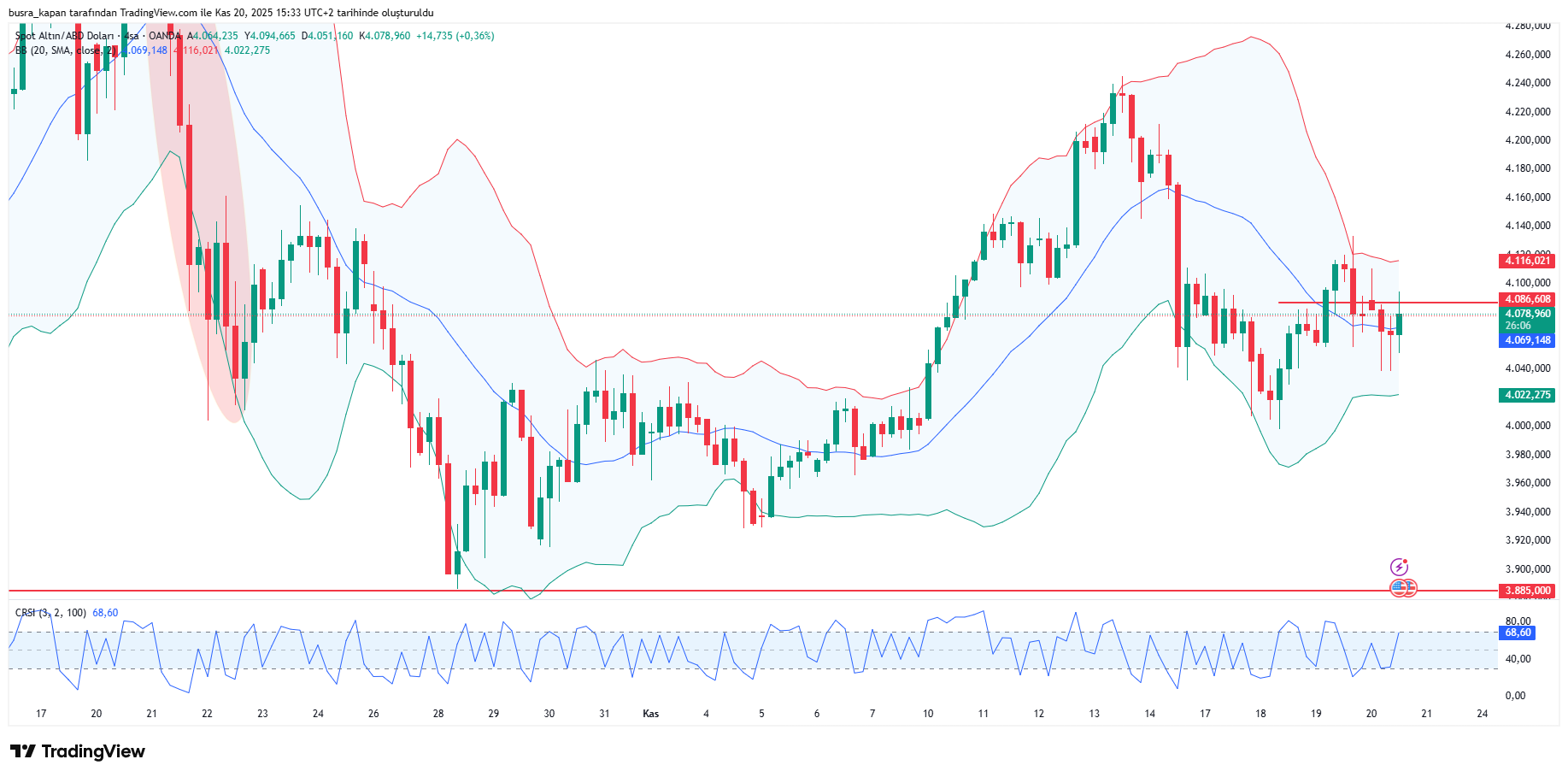Click the blue 4.069,148 basis price label
This screenshot has width=1568, height=777.
[1527, 340]
